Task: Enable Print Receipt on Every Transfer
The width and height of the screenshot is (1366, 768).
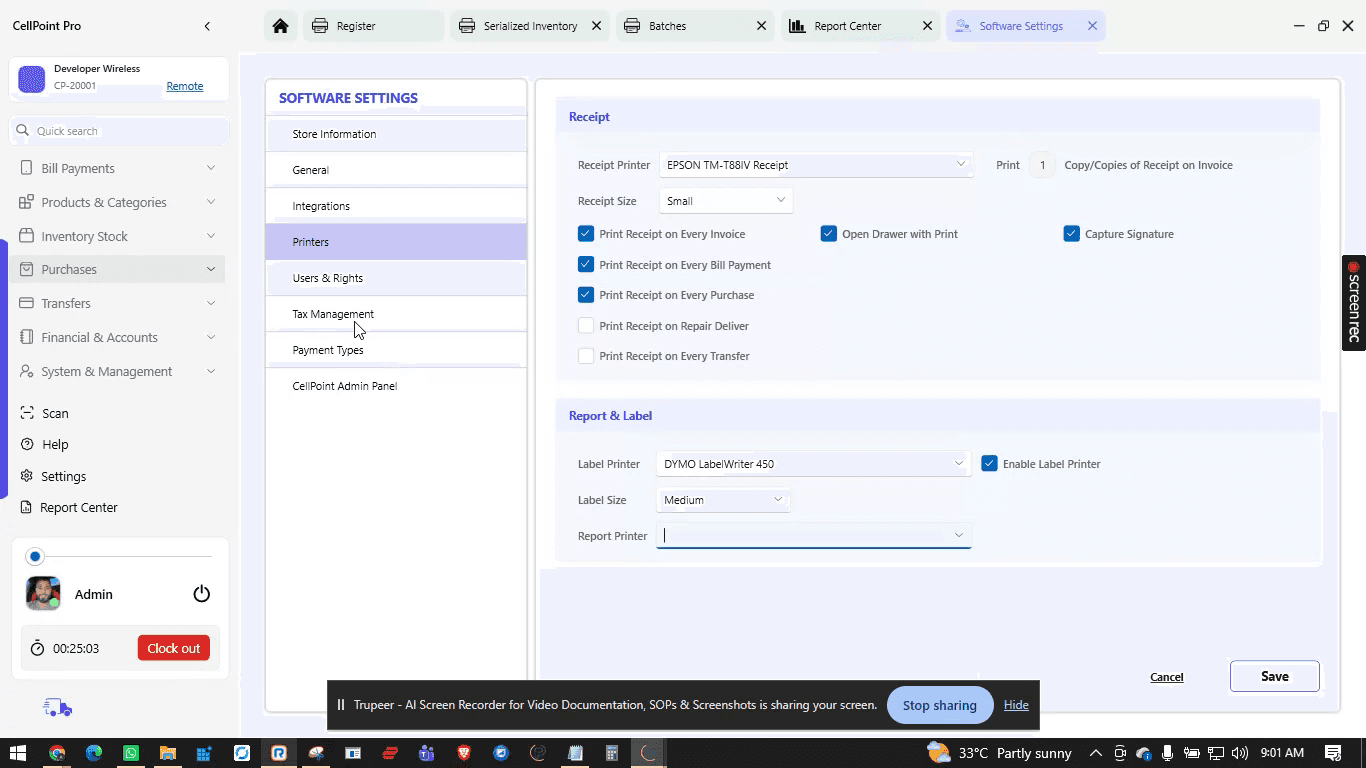Action: pos(586,356)
